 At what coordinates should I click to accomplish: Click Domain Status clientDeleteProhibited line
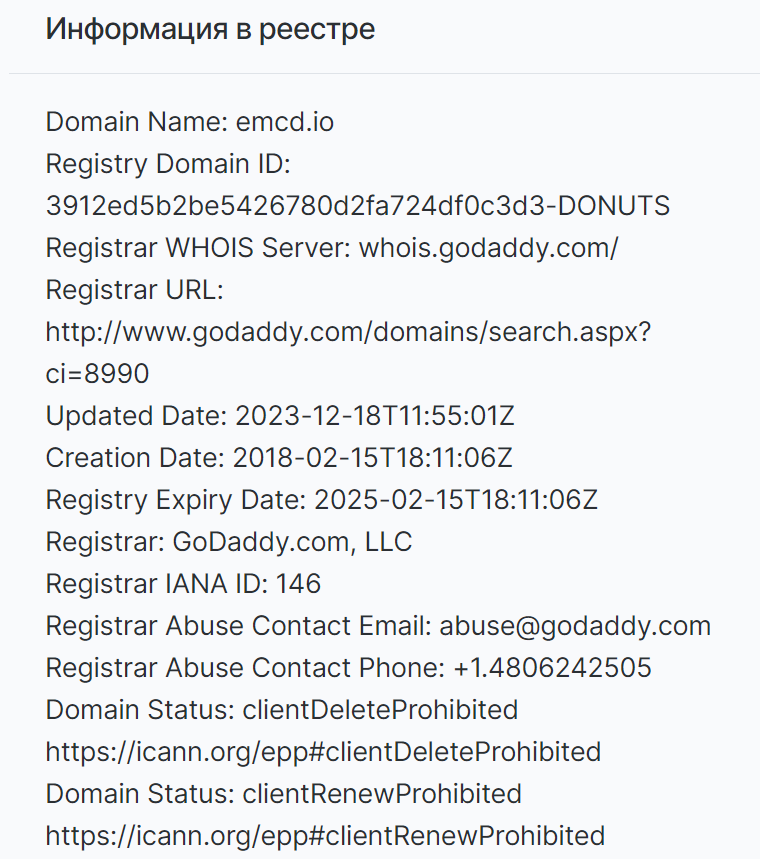click(x=282, y=710)
